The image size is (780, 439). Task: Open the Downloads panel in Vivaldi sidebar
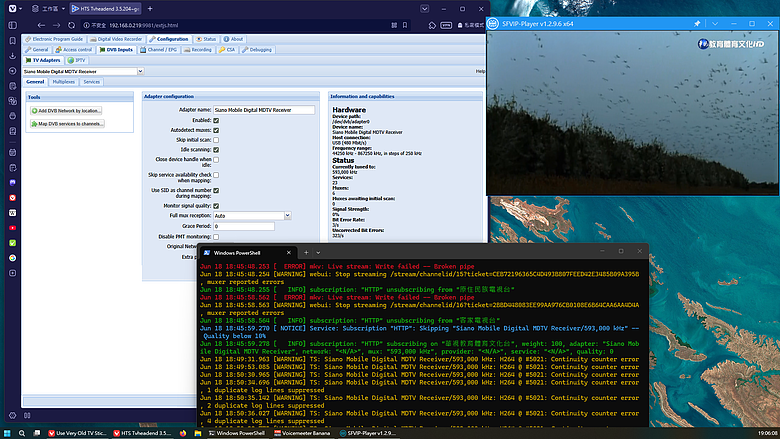[x=12, y=56]
